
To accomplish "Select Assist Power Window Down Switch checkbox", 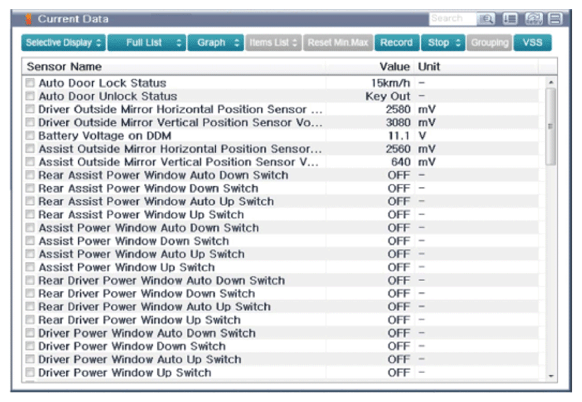I will tap(30, 241).
